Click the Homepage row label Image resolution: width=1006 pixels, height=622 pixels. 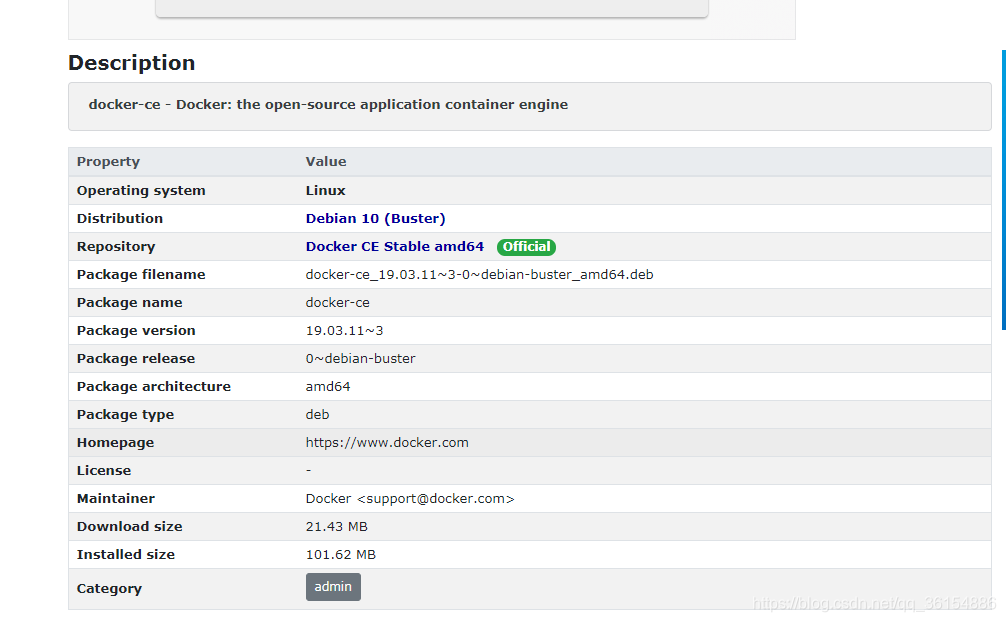pyautogui.click(x=115, y=442)
